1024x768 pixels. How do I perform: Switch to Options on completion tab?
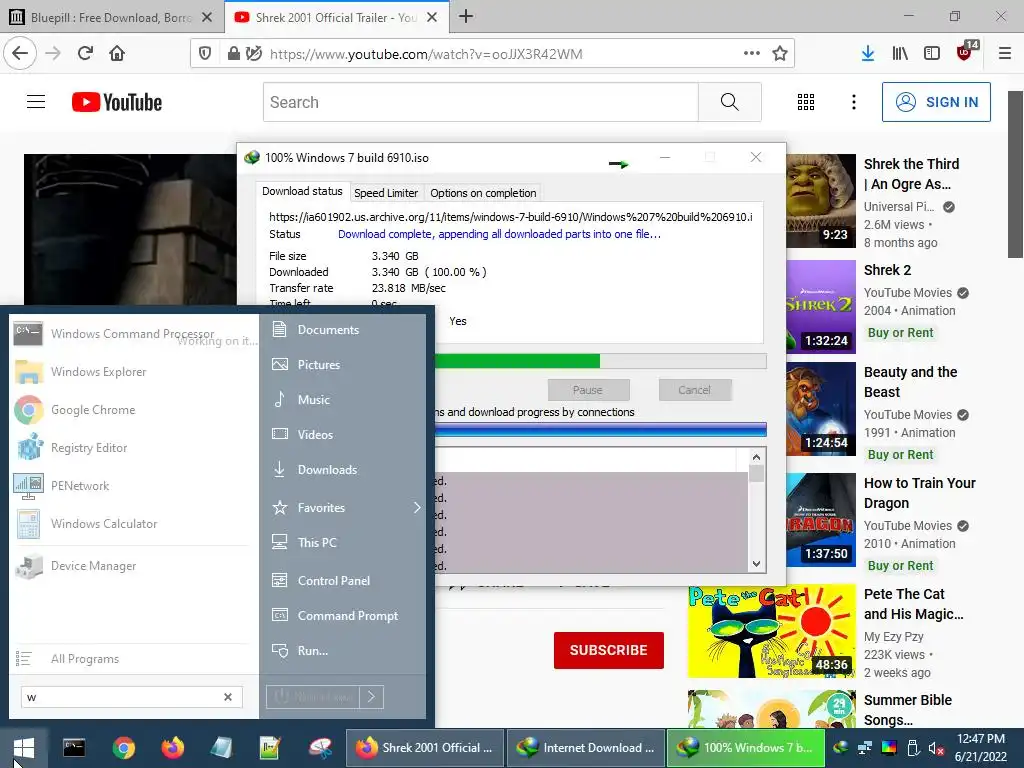pyautogui.click(x=483, y=193)
